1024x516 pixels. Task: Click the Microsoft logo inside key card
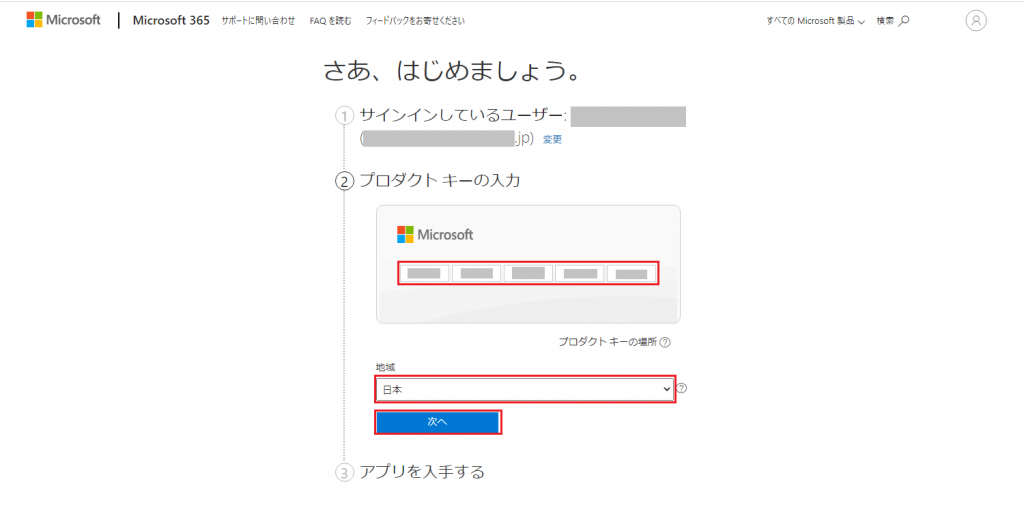[435, 234]
